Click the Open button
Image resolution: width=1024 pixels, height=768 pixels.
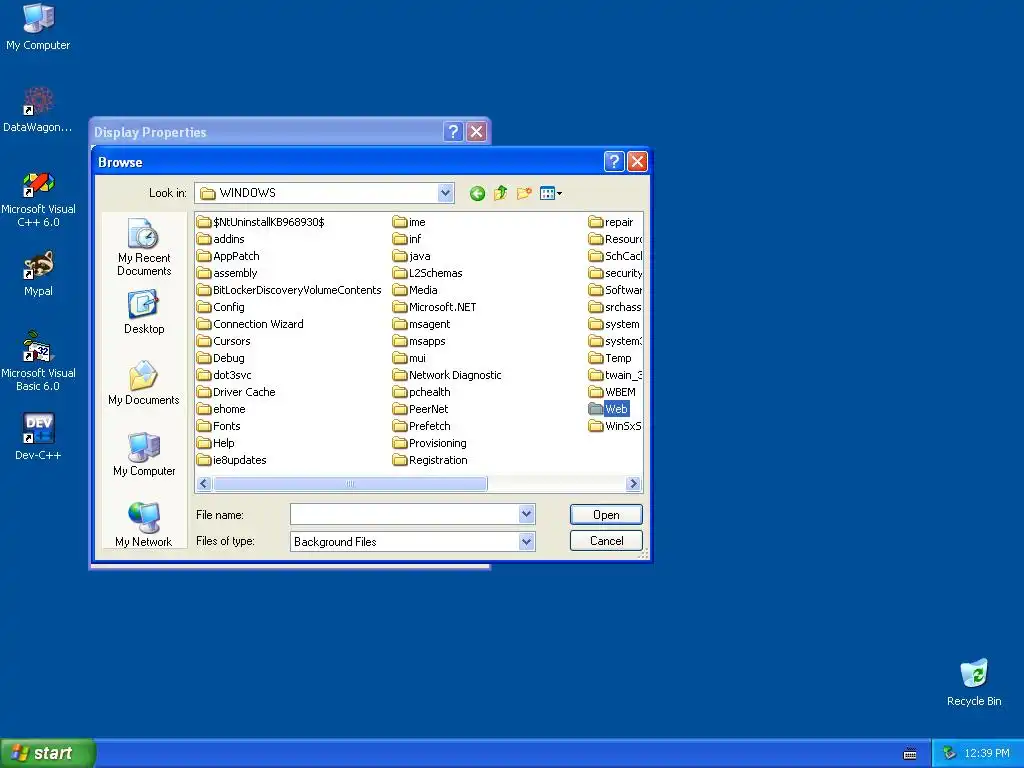606,515
